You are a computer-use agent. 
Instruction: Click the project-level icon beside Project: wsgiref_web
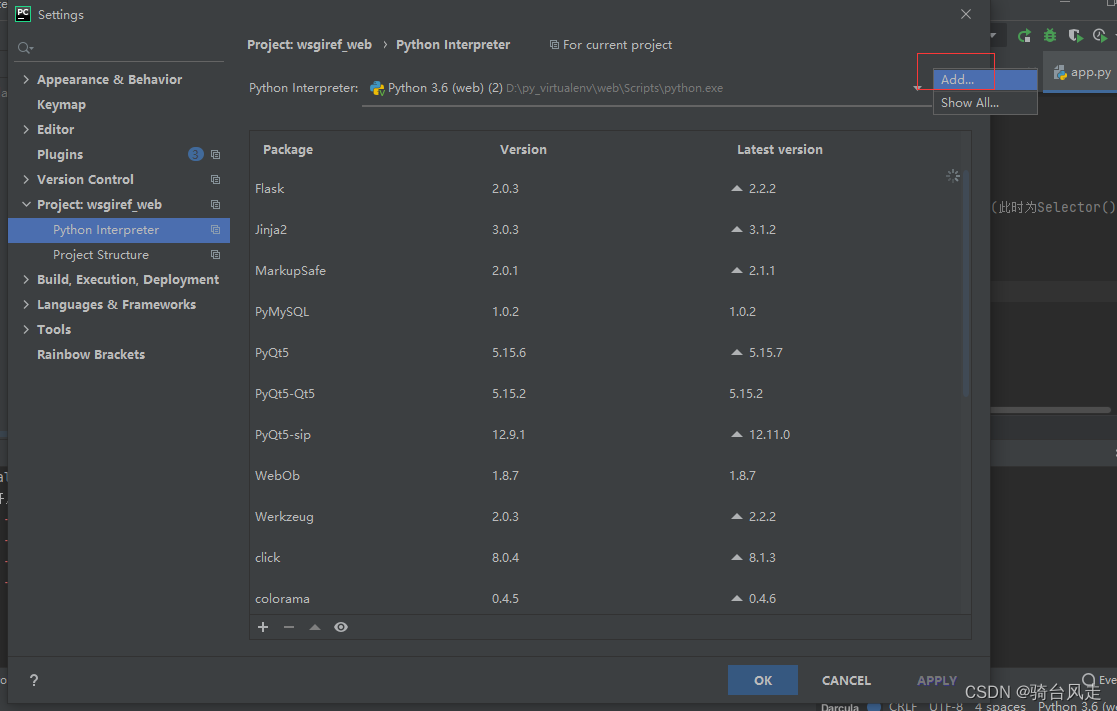215,204
